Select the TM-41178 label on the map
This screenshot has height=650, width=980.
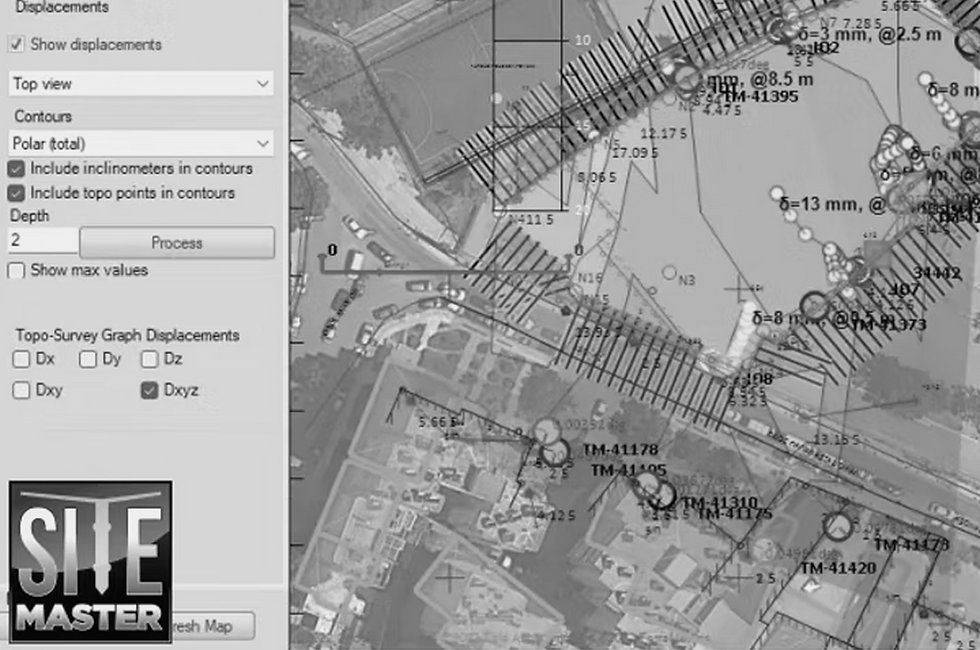click(x=620, y=449)
